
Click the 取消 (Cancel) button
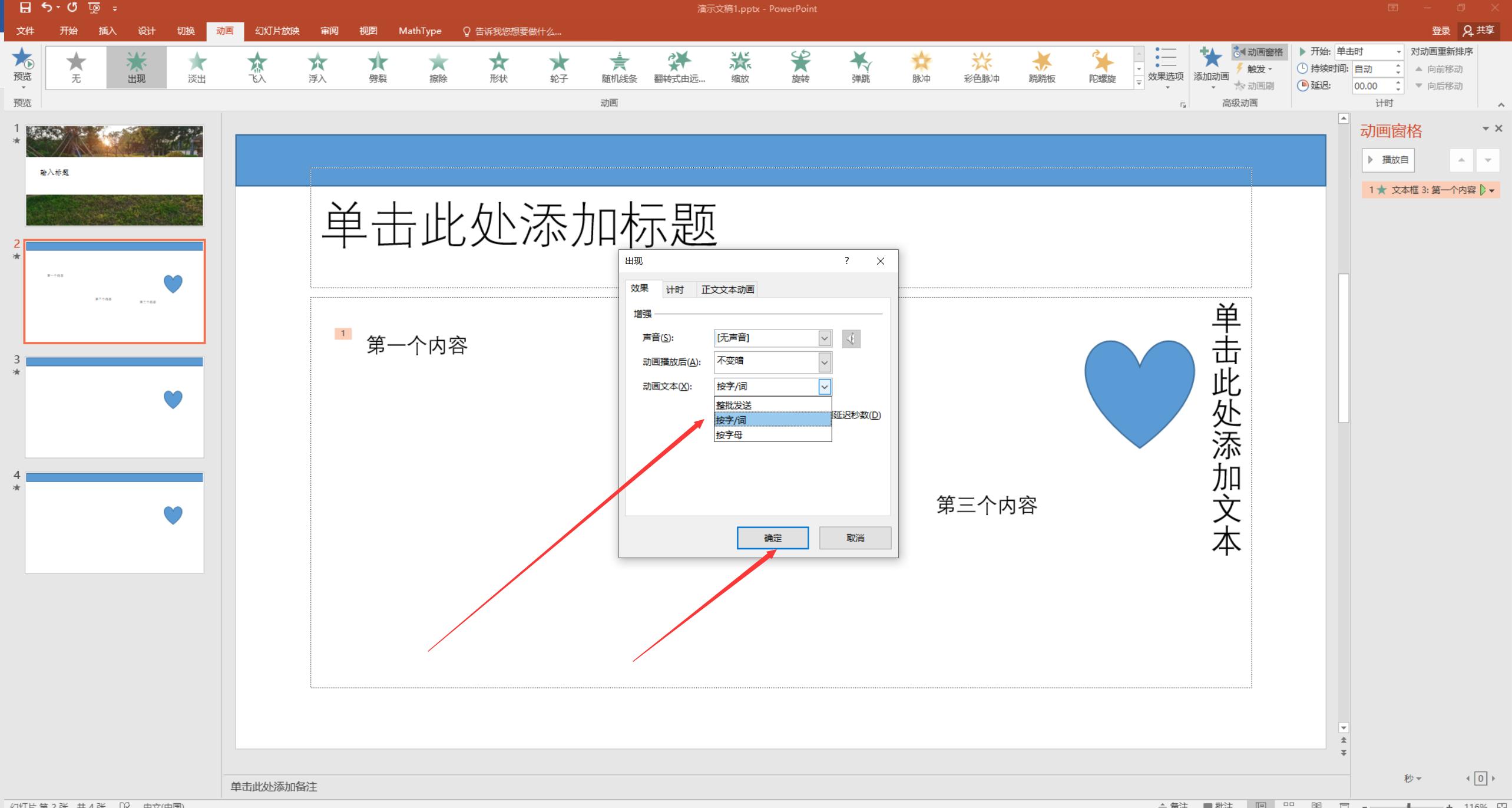point(855,537)
